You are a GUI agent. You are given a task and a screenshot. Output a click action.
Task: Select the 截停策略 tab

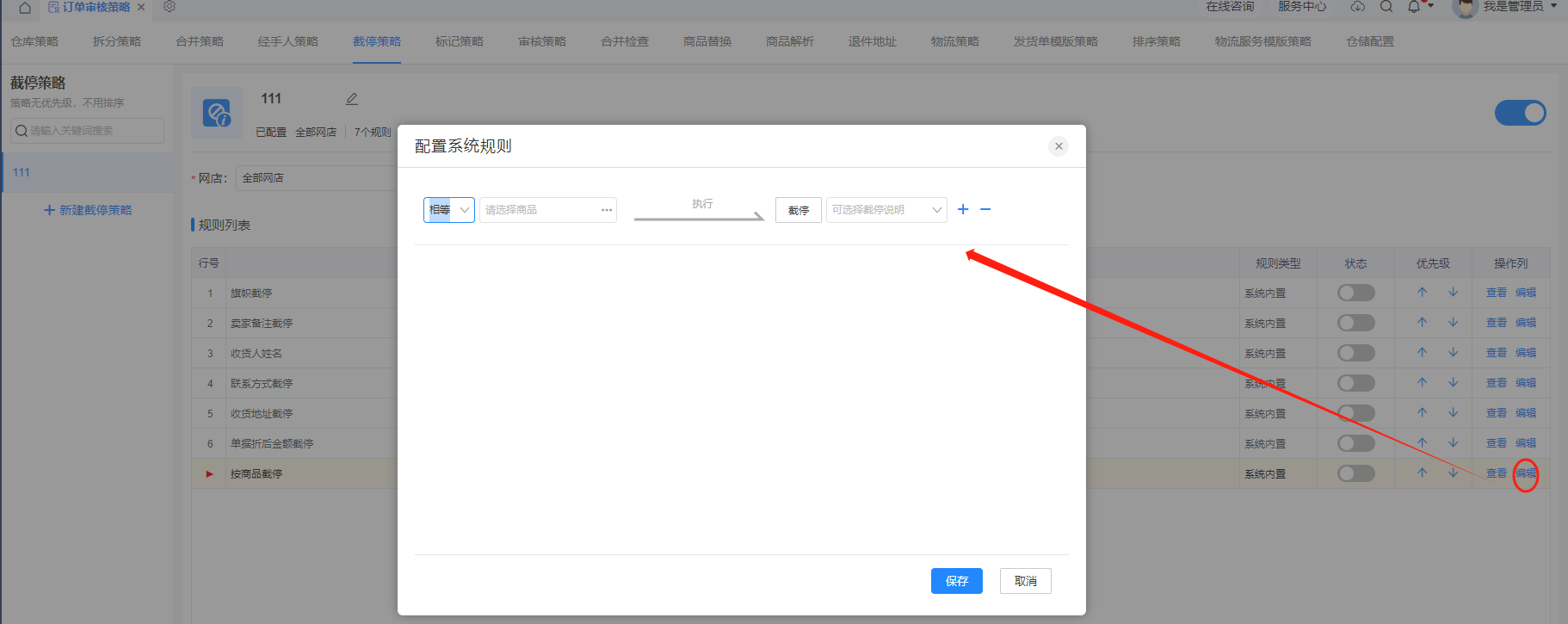point(377,41)
